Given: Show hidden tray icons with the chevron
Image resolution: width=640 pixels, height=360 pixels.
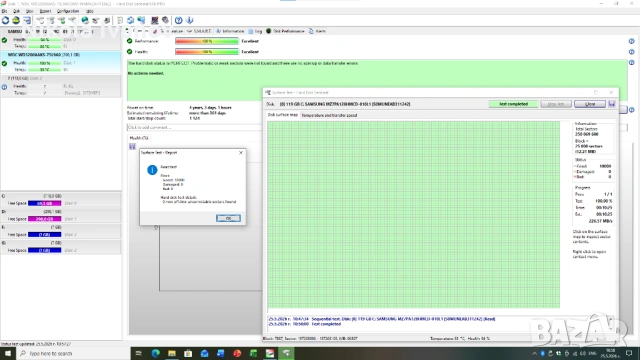Looking at the screenshot, I should 534,353.
